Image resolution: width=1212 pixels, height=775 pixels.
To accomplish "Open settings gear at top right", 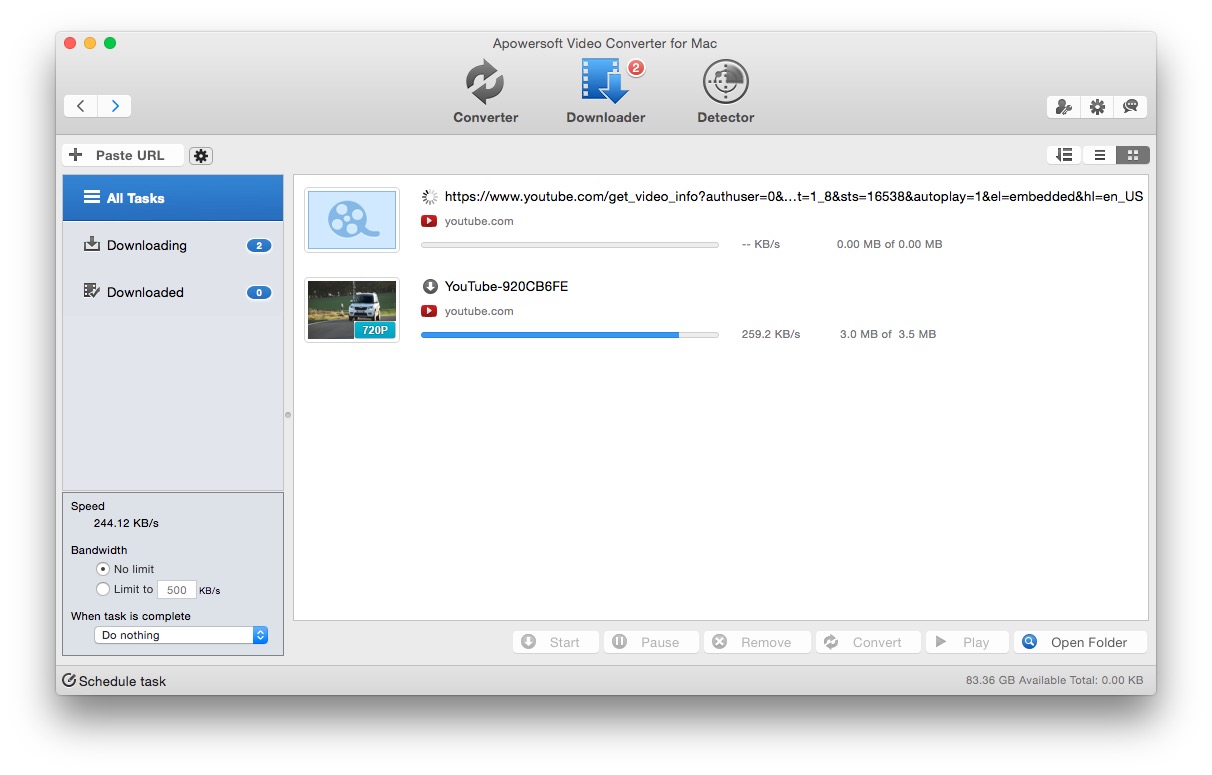I will coord(1097,107).
